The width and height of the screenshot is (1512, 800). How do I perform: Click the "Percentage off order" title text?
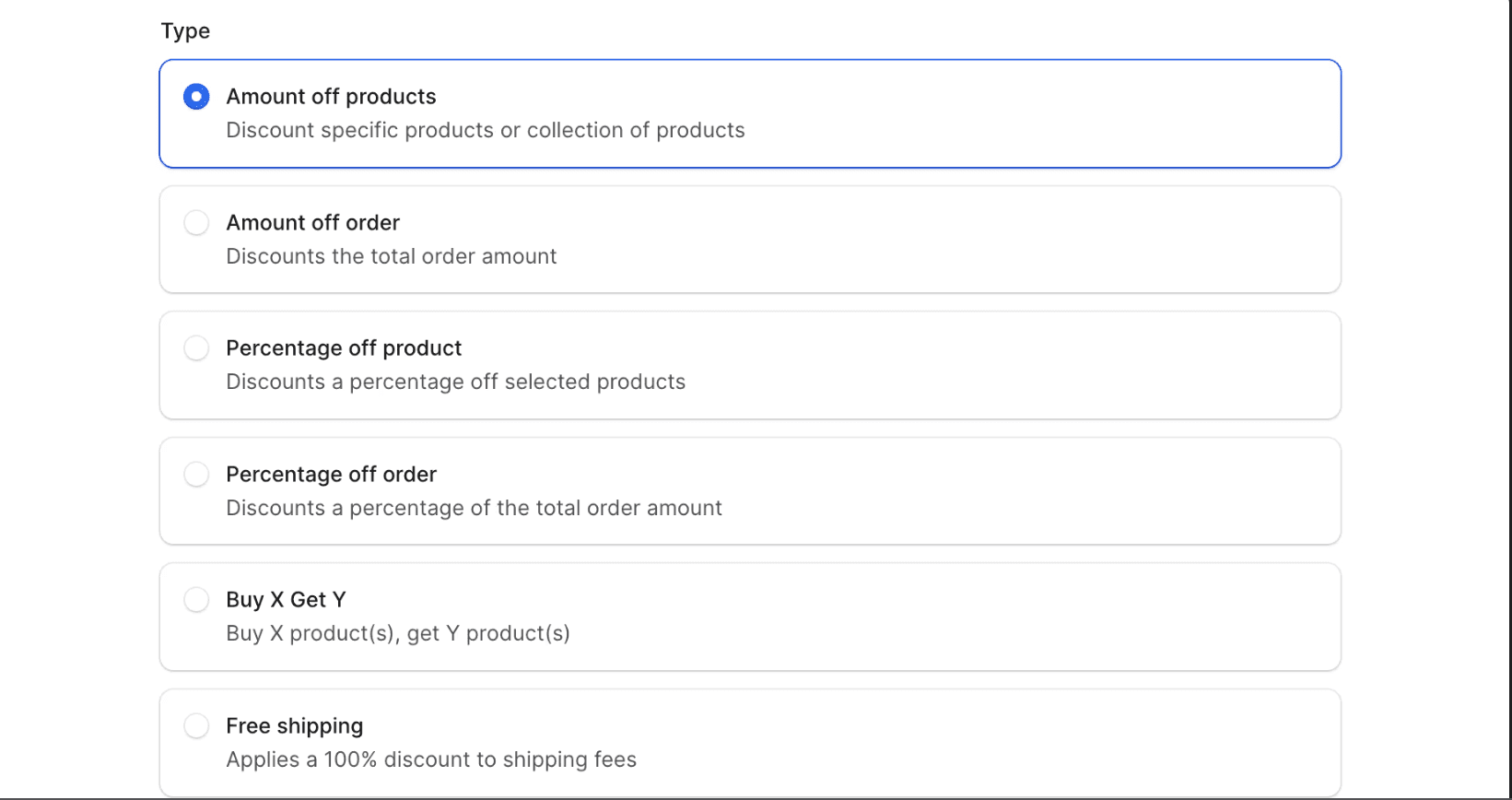pos(331,475)
